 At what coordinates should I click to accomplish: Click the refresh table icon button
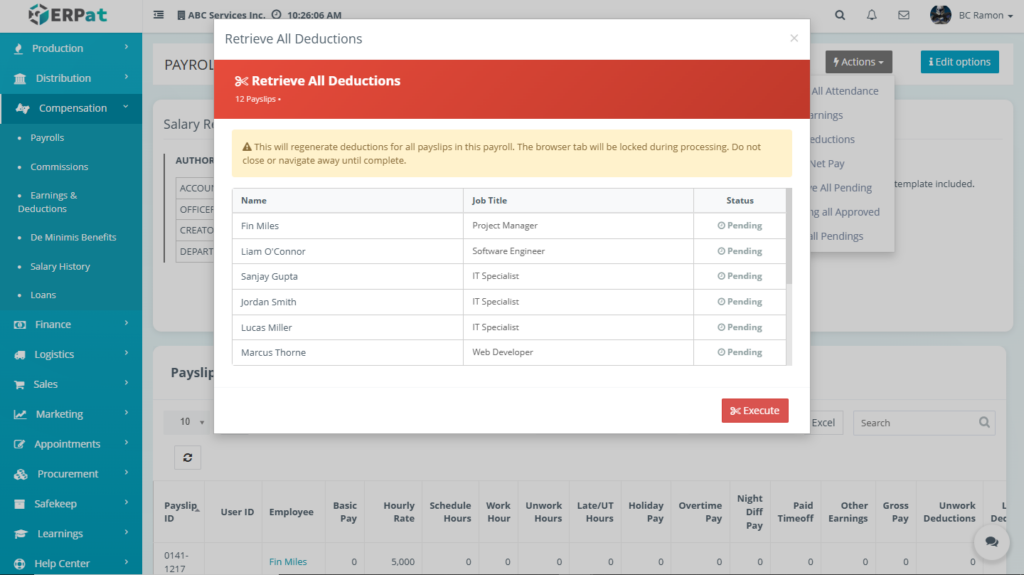[187, 457]
